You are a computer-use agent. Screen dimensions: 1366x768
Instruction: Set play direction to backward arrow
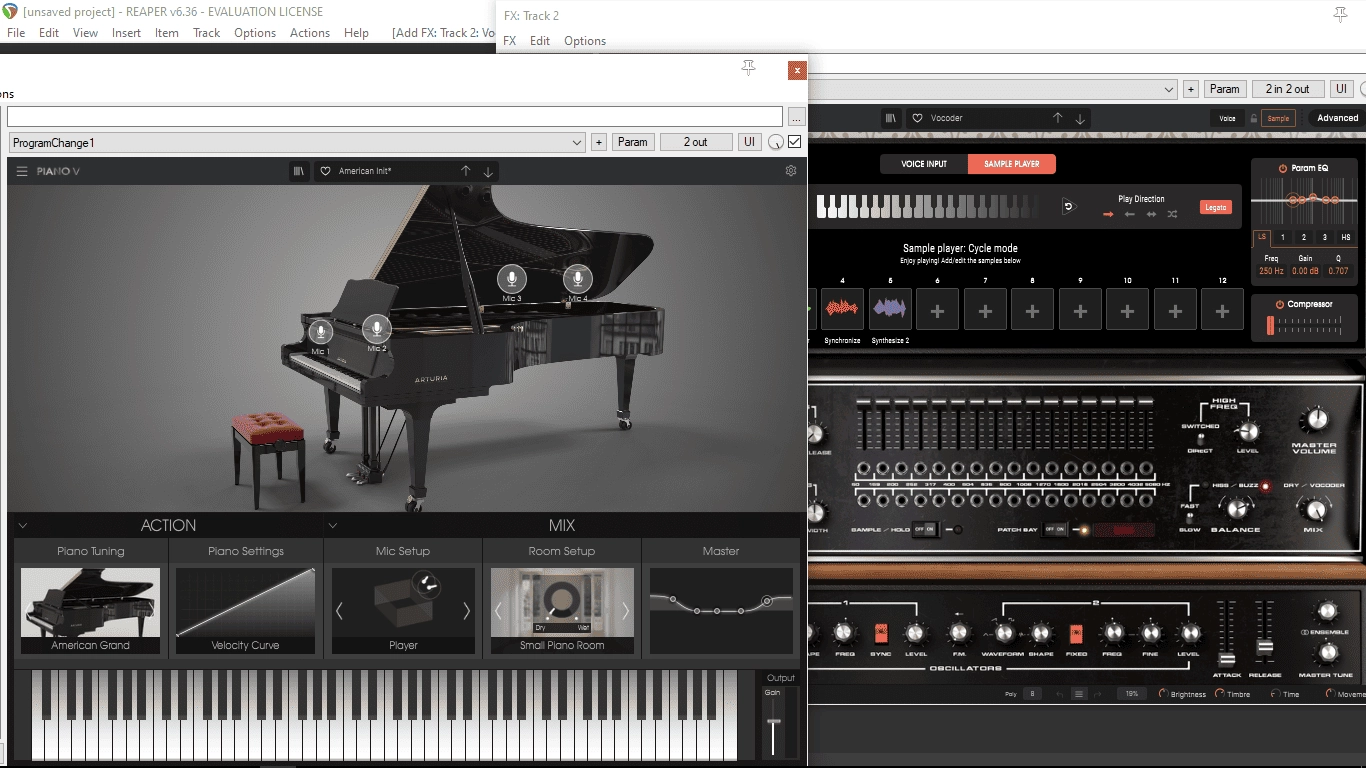tap(1129, 214)
